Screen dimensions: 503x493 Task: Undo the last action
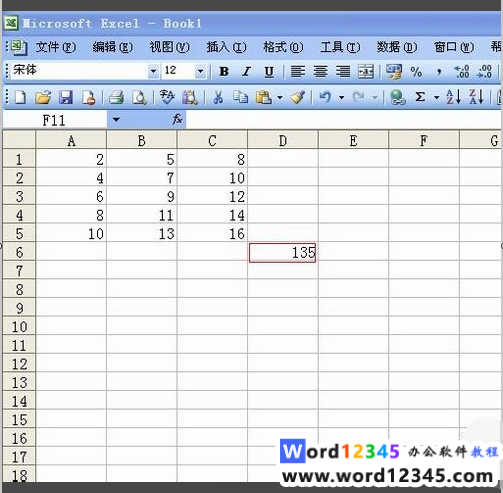click(x=325, y=97)
